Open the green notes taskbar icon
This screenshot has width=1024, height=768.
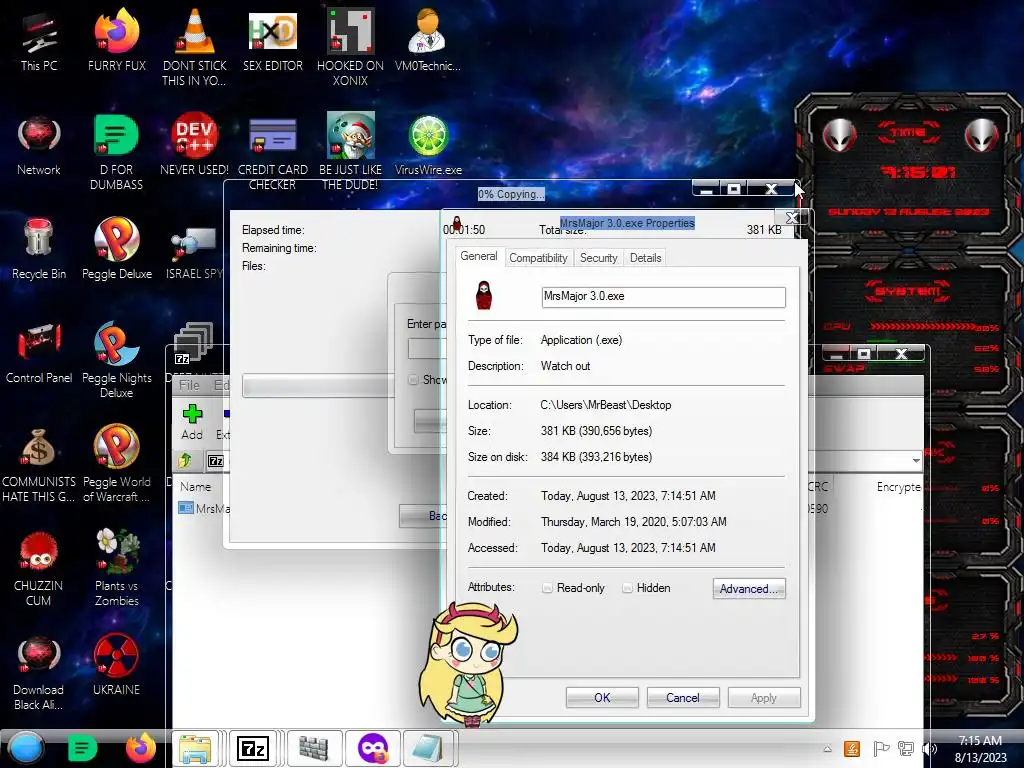82,748
